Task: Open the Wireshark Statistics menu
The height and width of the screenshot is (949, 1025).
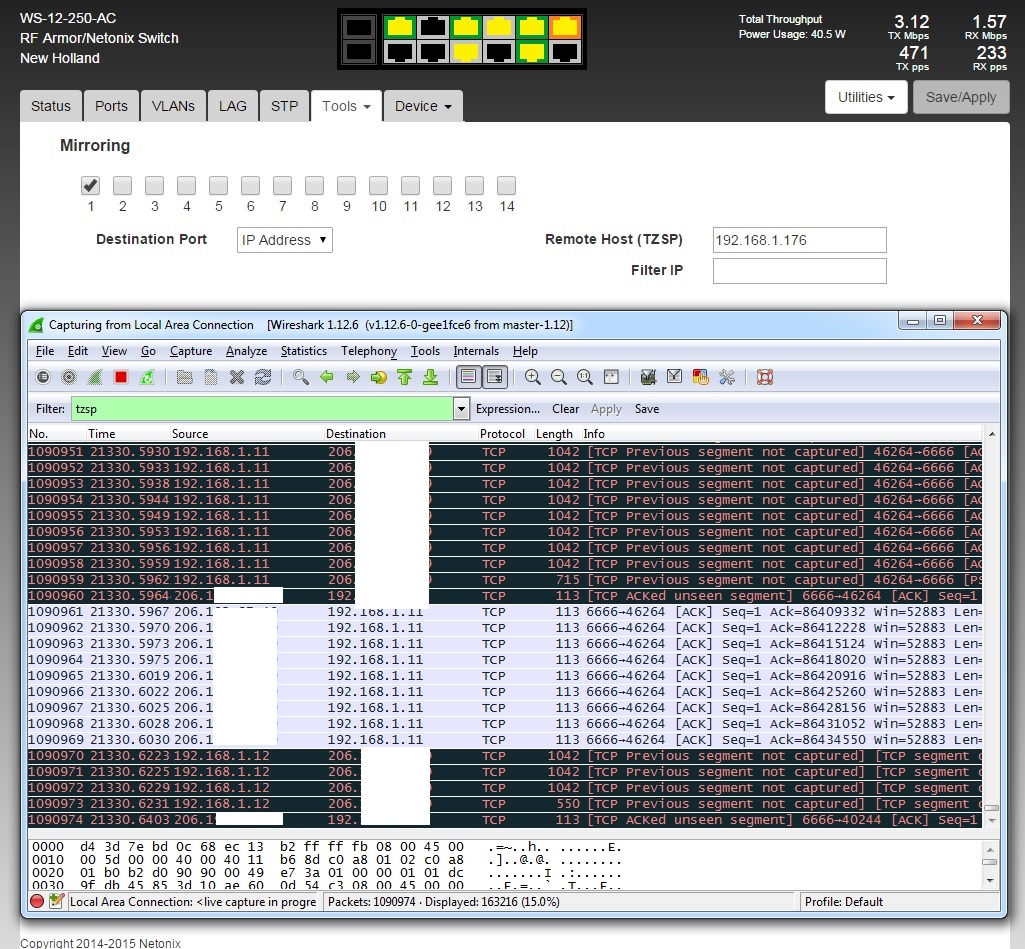Action: (x=303, y=351)
